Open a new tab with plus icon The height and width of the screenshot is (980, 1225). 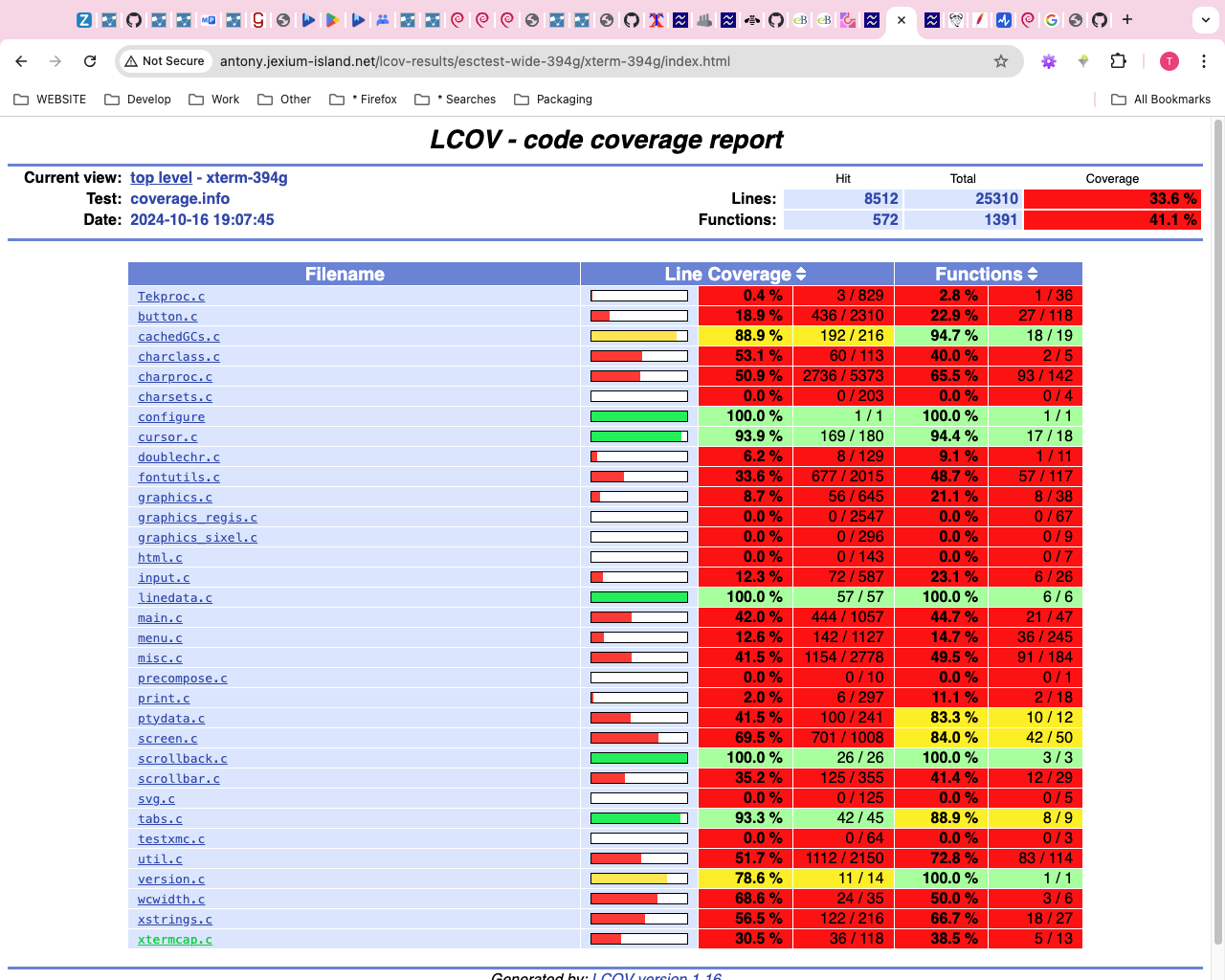point(1127,19)
